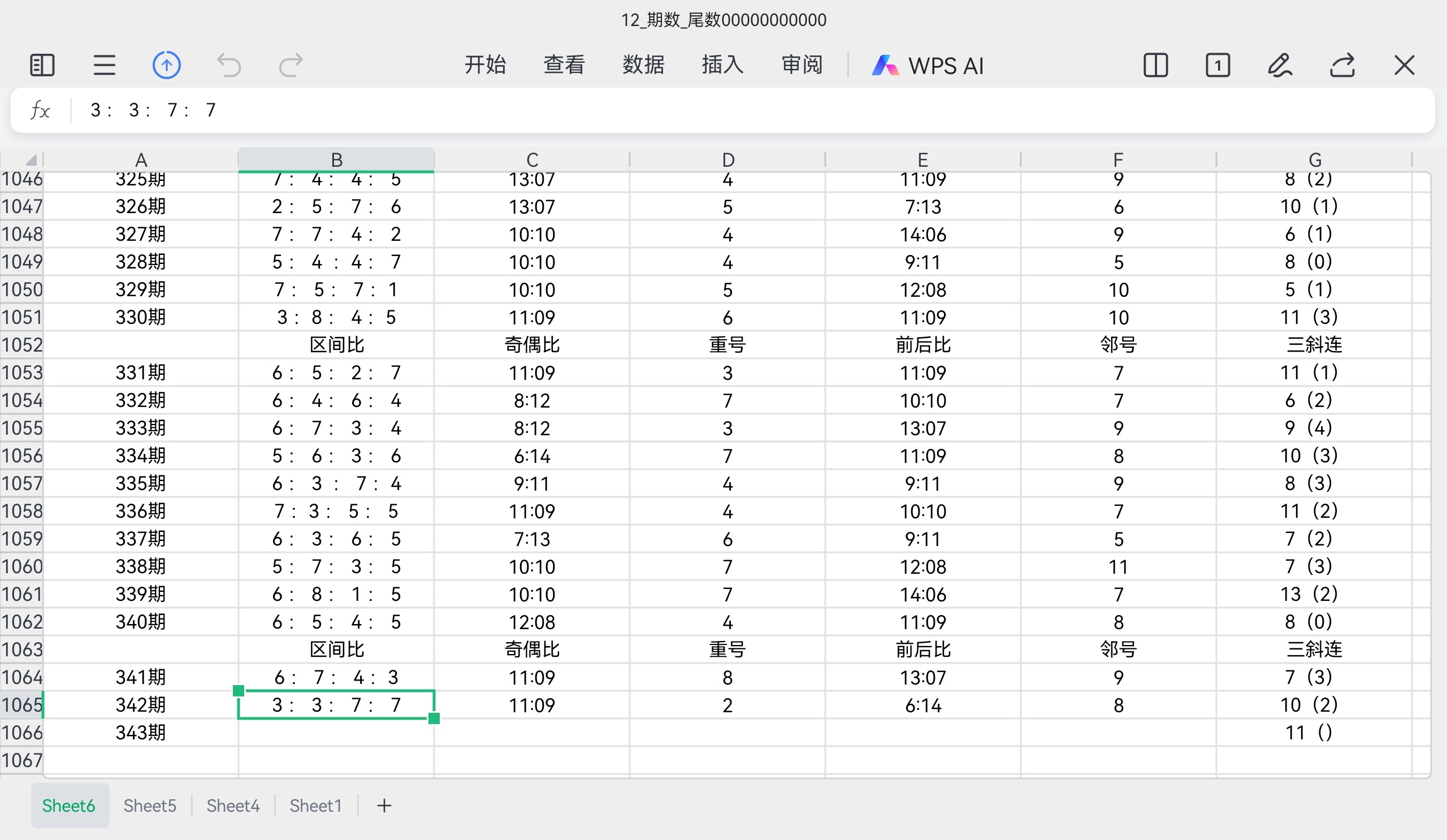
Task: Open WPS AI assistant
Action: (x=928, y=66)
